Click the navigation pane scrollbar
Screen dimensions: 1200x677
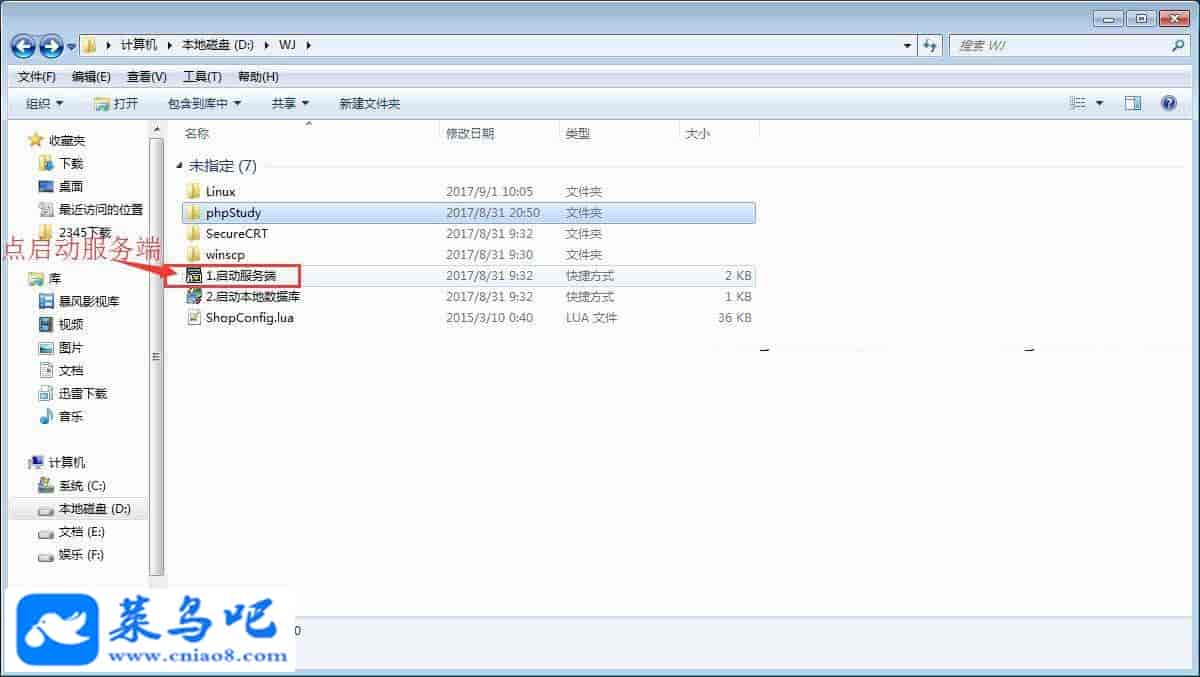pyautogui.click(x=156, y=356)
